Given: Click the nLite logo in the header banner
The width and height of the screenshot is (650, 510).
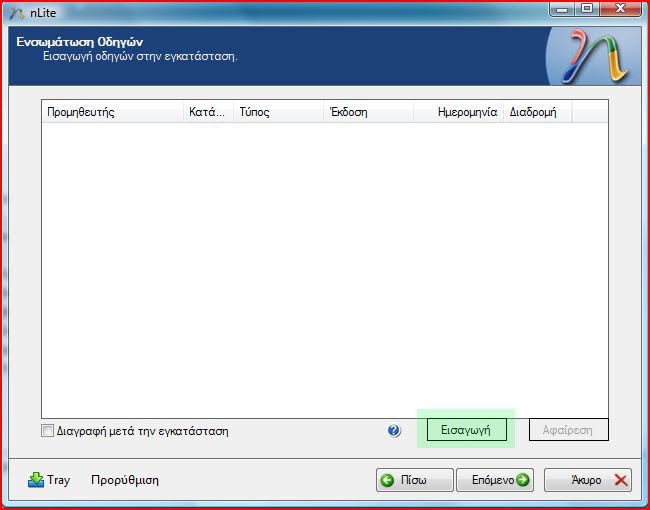Looking at the screenshot, I should click(598, 57).
